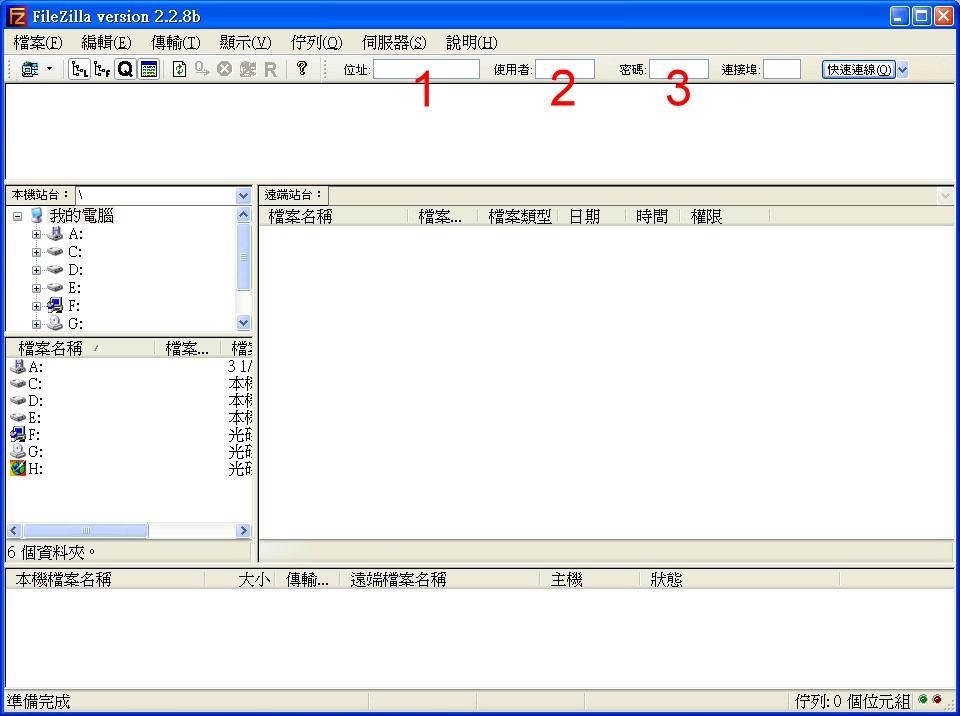The width and height of the screenshot is (960, 716).
Task: Click the FileZilla logo in the title bar
Action: (17, 16)
